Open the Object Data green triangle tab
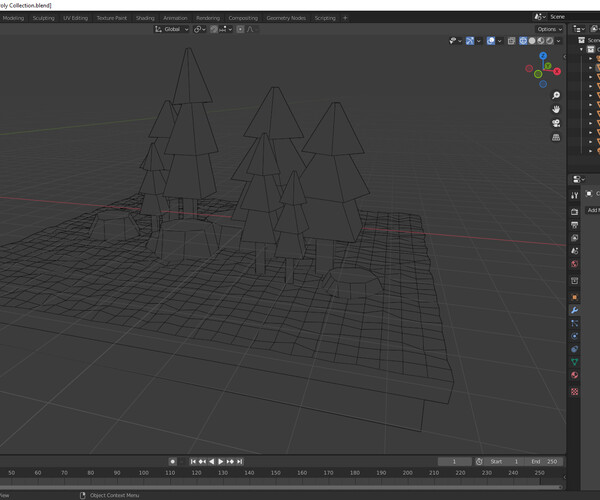600x500 pixels. tap(575, 362)
